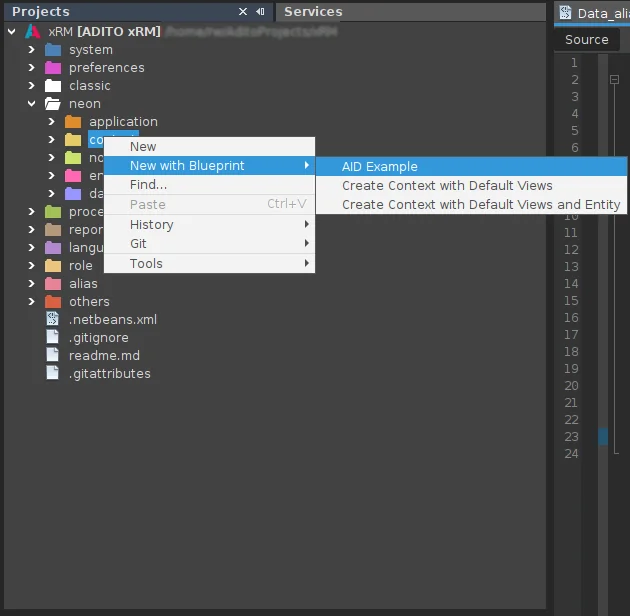The image size is (630, 616).
Task: Select the readme.md file
Action: point(104,356)
